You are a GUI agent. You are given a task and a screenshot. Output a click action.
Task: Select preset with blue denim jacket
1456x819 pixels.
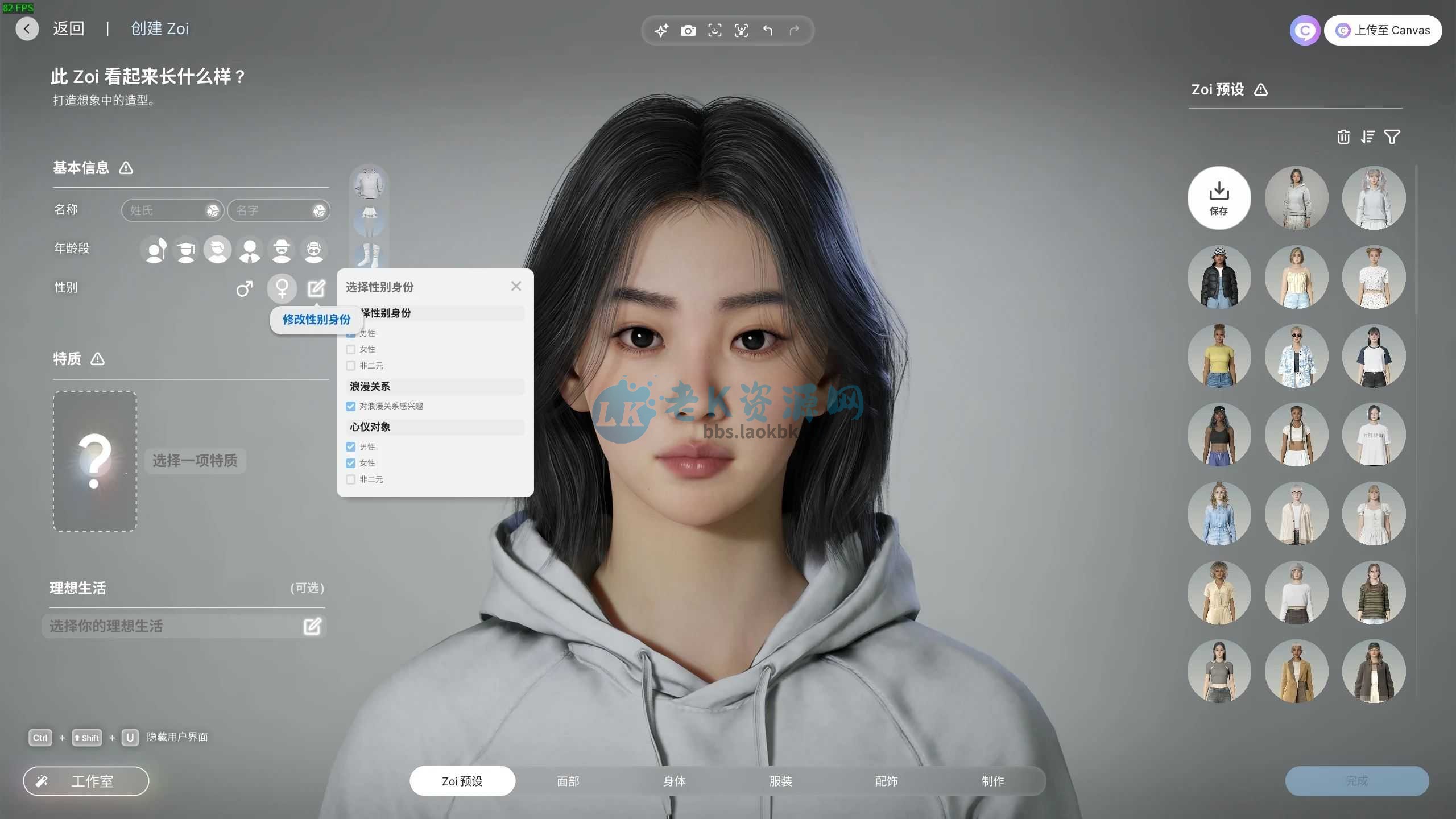1219,514
